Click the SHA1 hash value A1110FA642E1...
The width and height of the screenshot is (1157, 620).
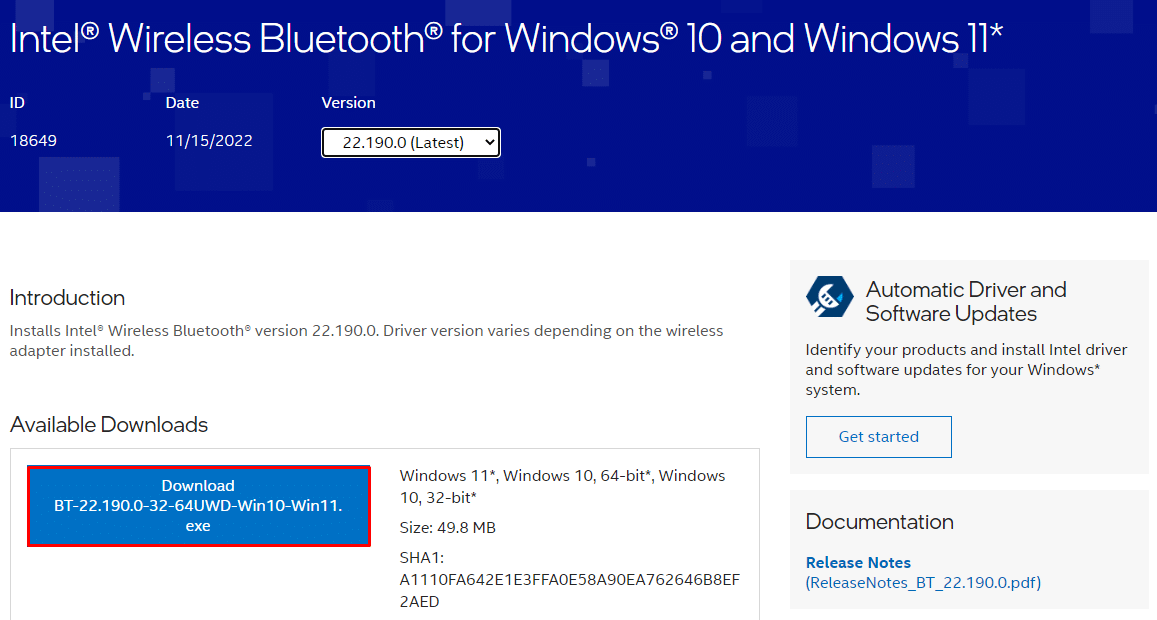pos(569,590)
